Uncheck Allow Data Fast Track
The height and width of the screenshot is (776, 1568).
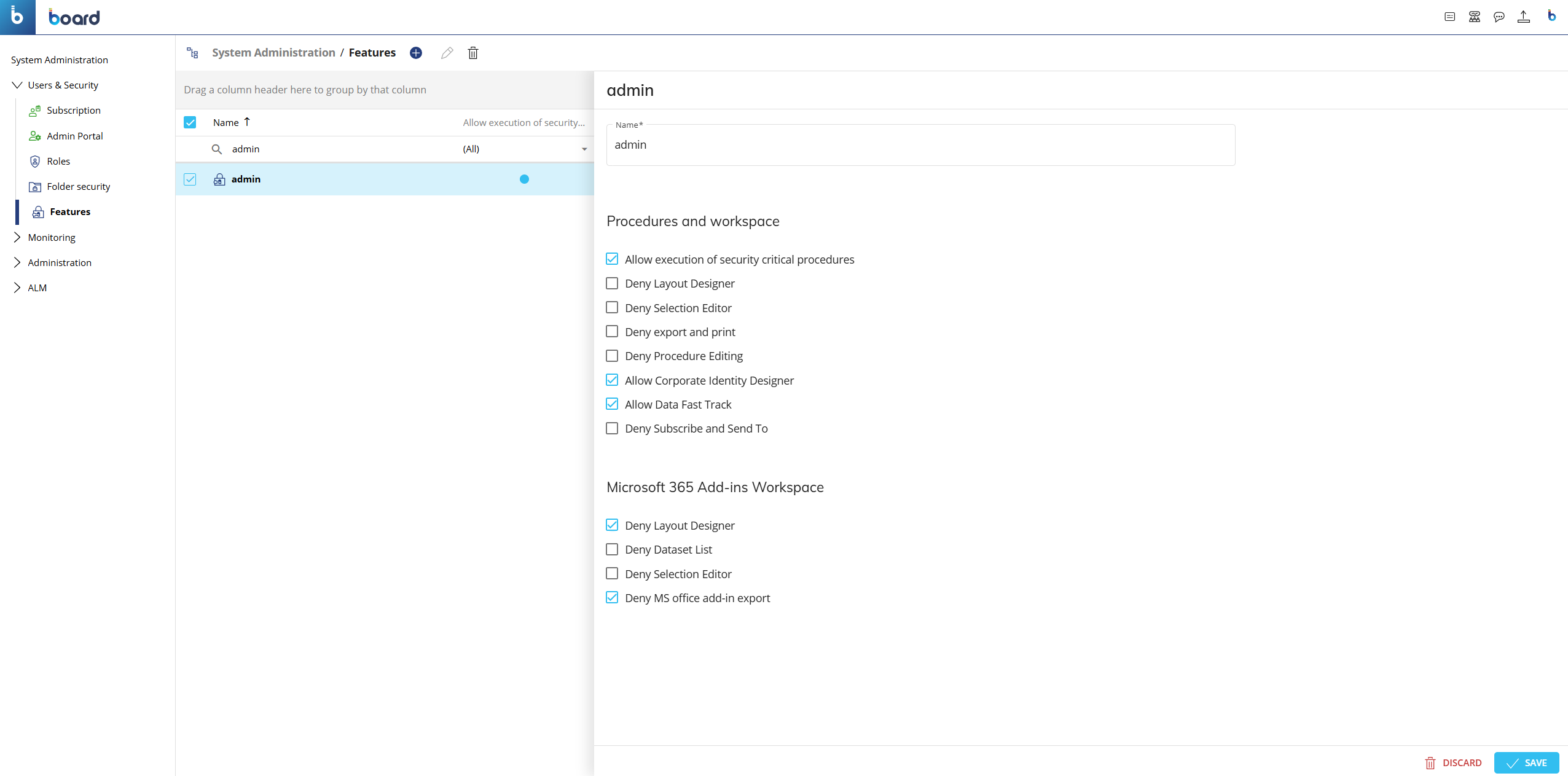(x=612, y=404)
